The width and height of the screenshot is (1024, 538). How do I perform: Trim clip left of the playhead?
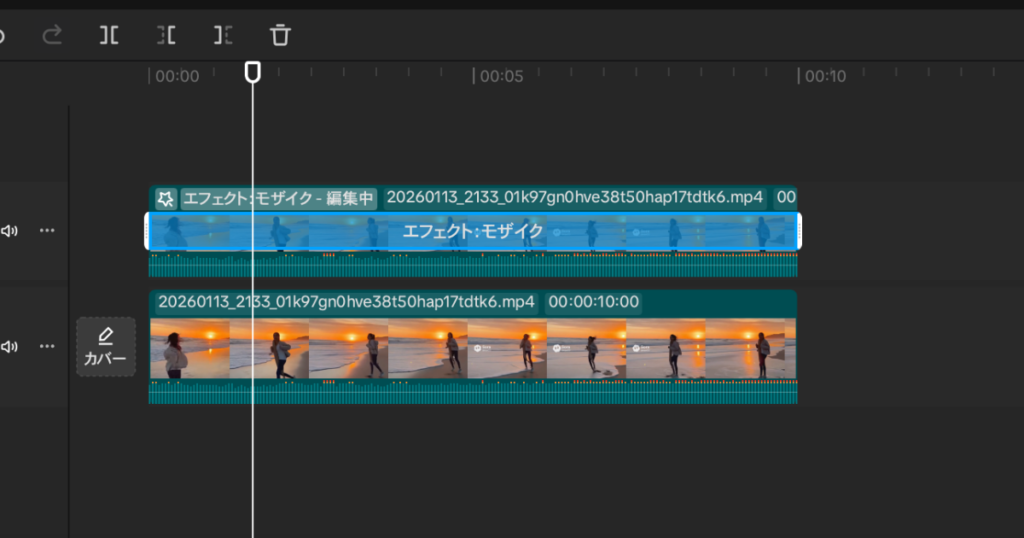[x=166, y=36]
